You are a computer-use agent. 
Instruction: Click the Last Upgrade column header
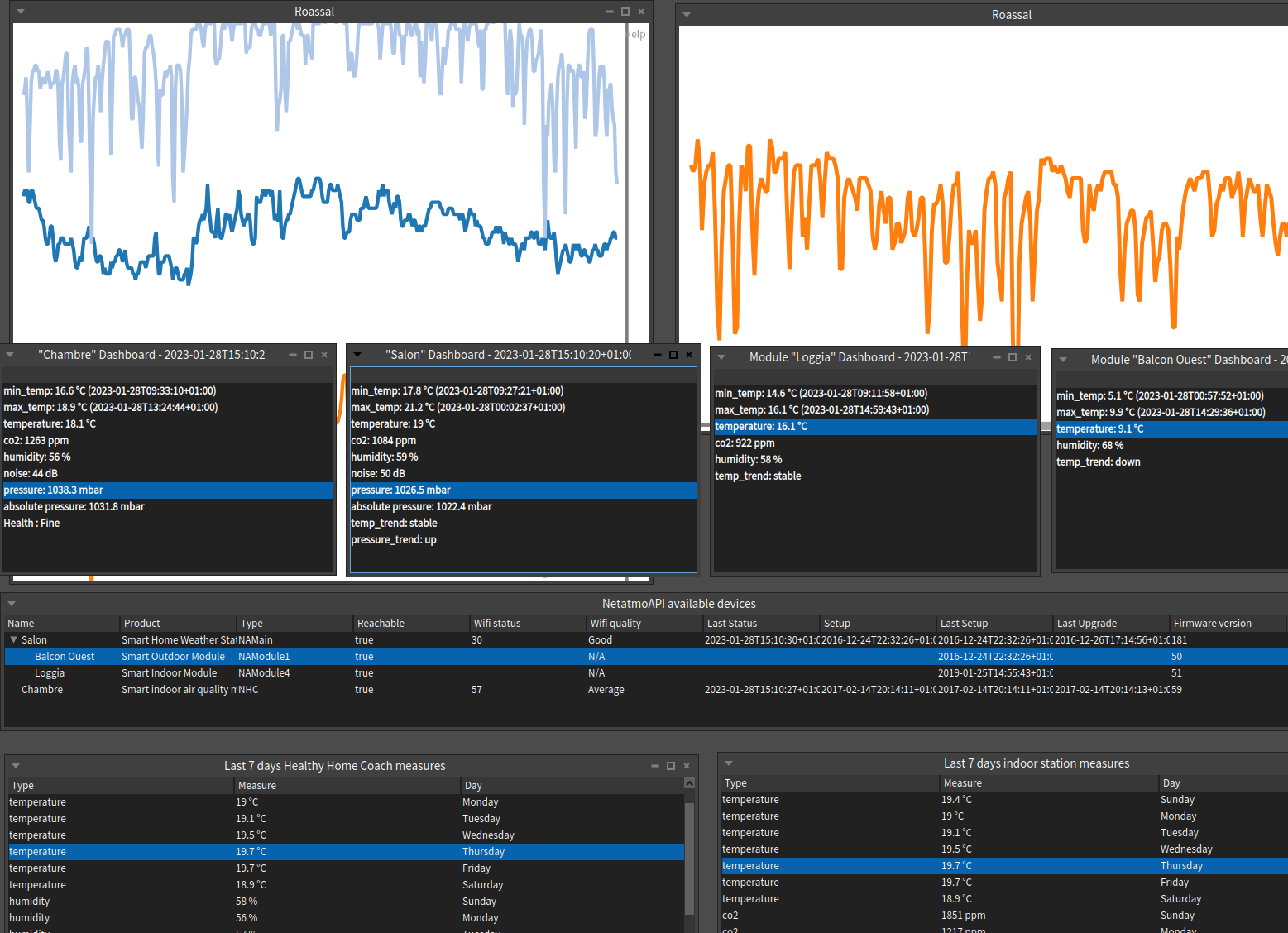pos(1112,624)
